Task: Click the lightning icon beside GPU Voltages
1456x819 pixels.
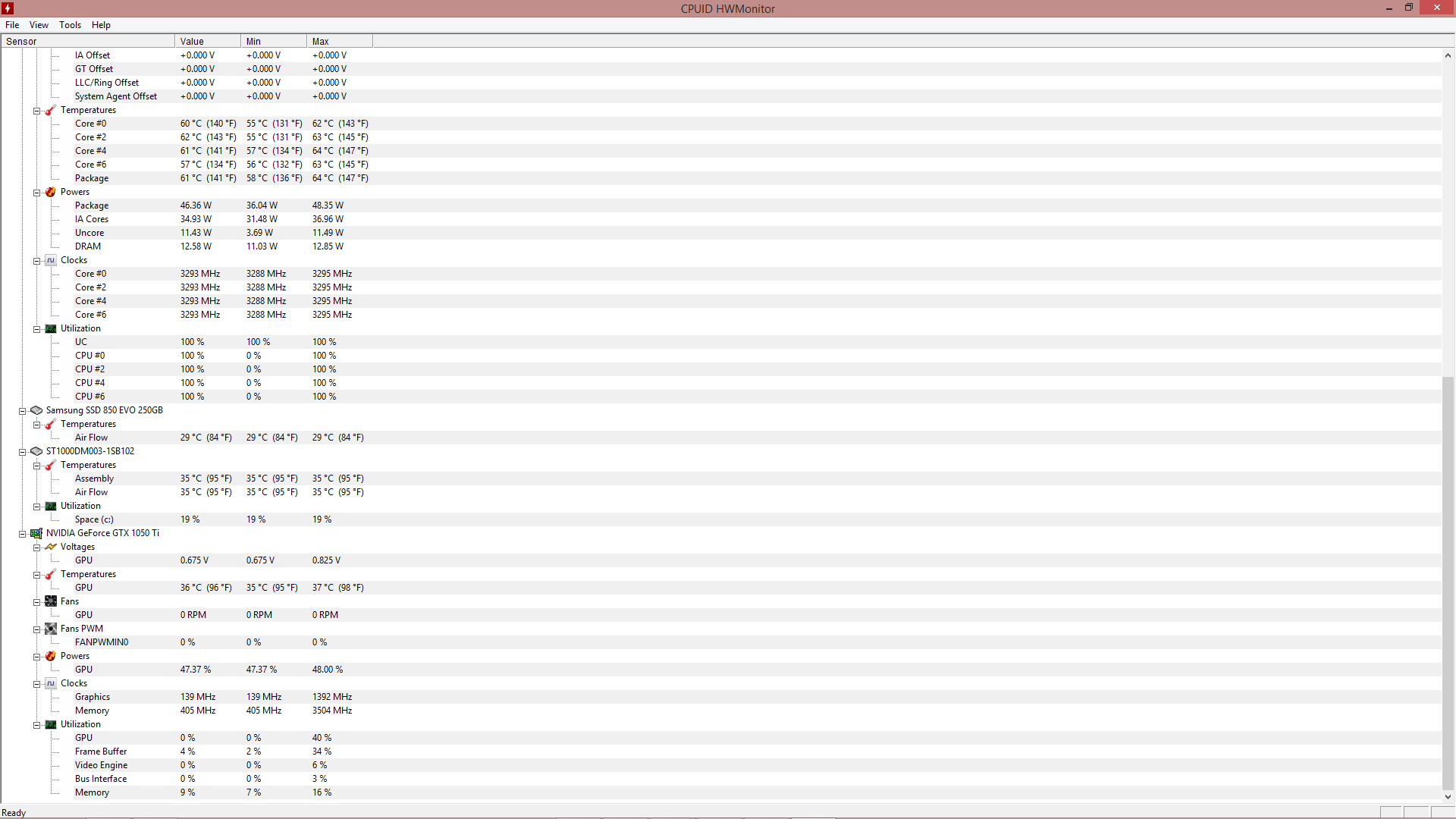Action: (x=51, y=547)
